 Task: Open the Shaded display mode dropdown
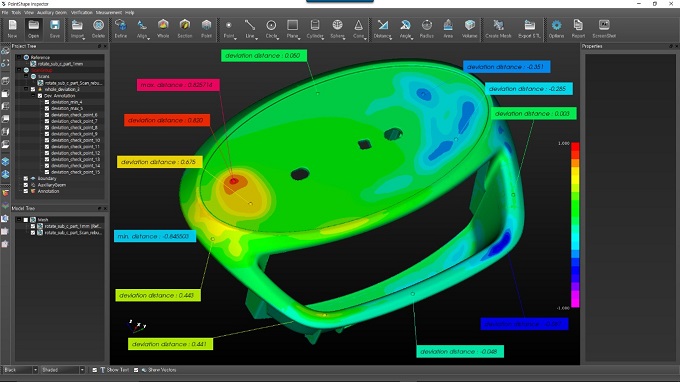click(x=63, y=370)
